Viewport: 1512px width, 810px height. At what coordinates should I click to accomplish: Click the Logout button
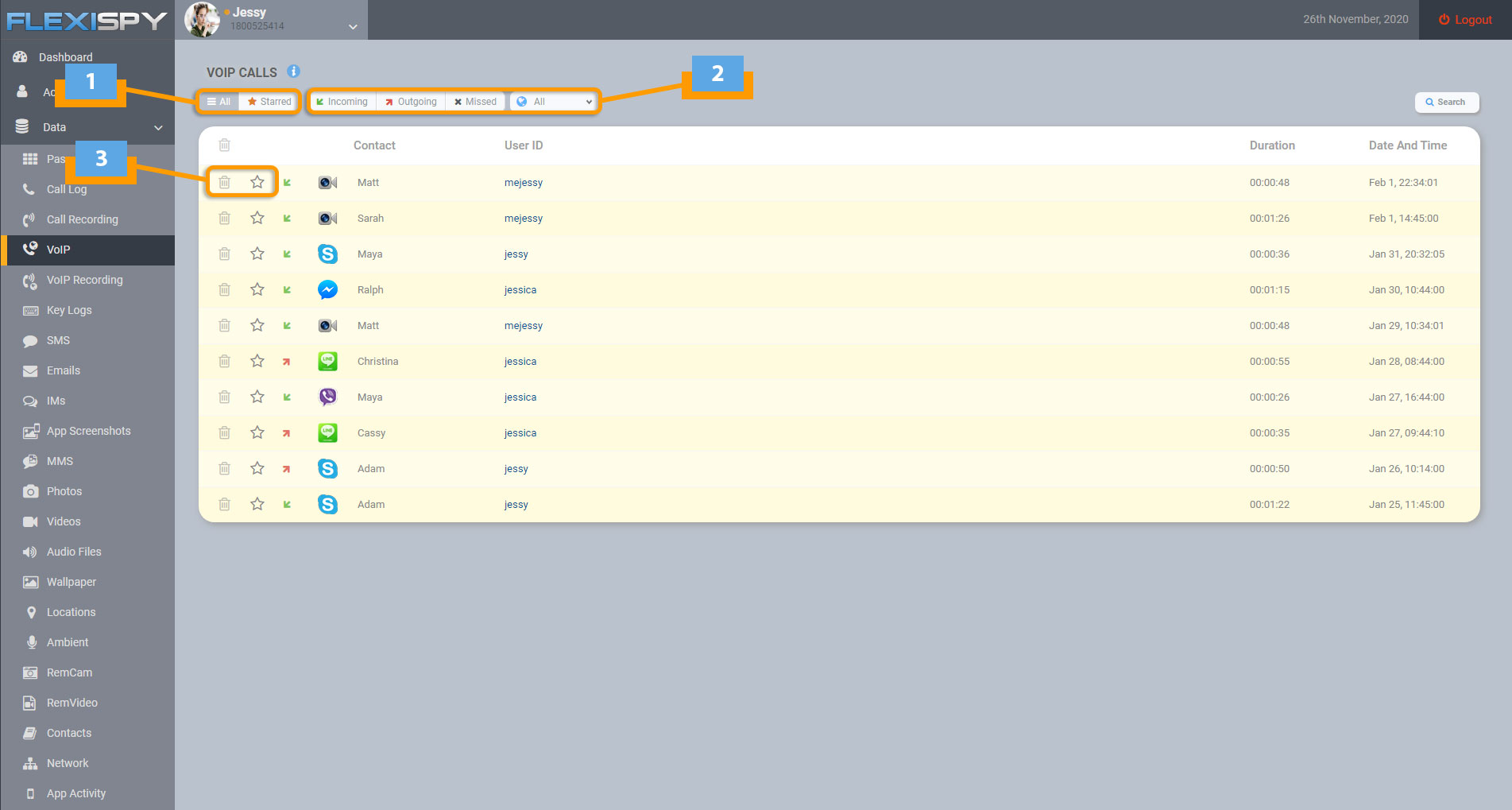(1465, 20)
